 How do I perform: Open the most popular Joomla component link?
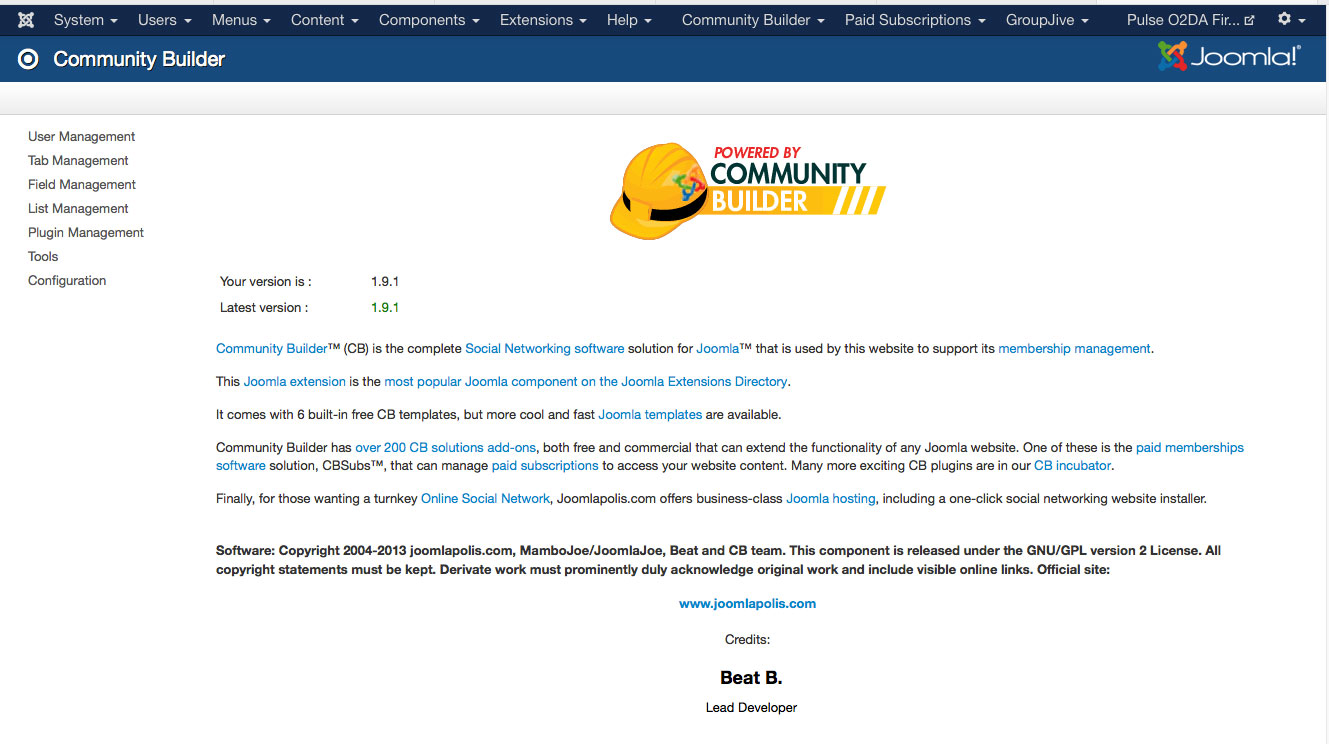tap(586, 382)
